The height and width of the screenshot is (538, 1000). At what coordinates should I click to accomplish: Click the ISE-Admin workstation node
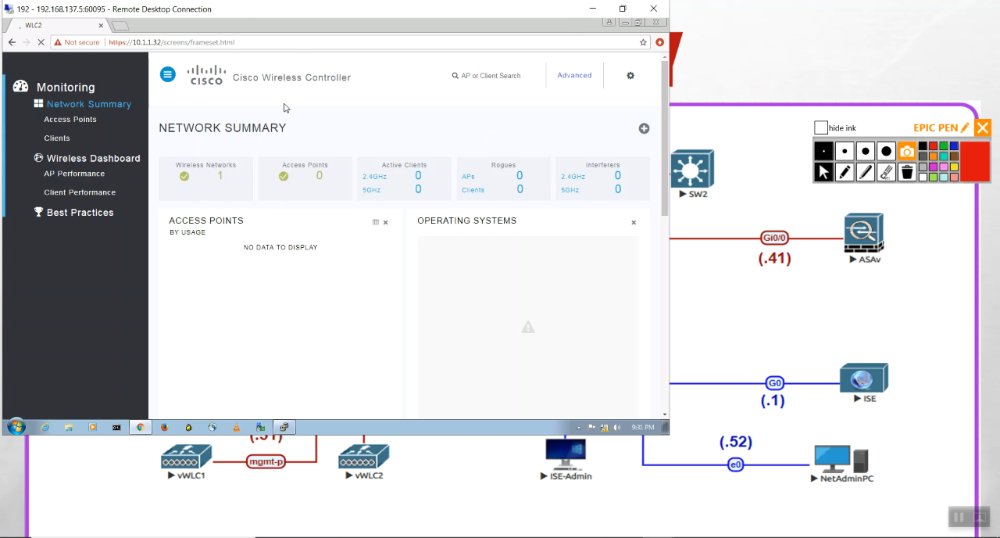pos(566,454)
